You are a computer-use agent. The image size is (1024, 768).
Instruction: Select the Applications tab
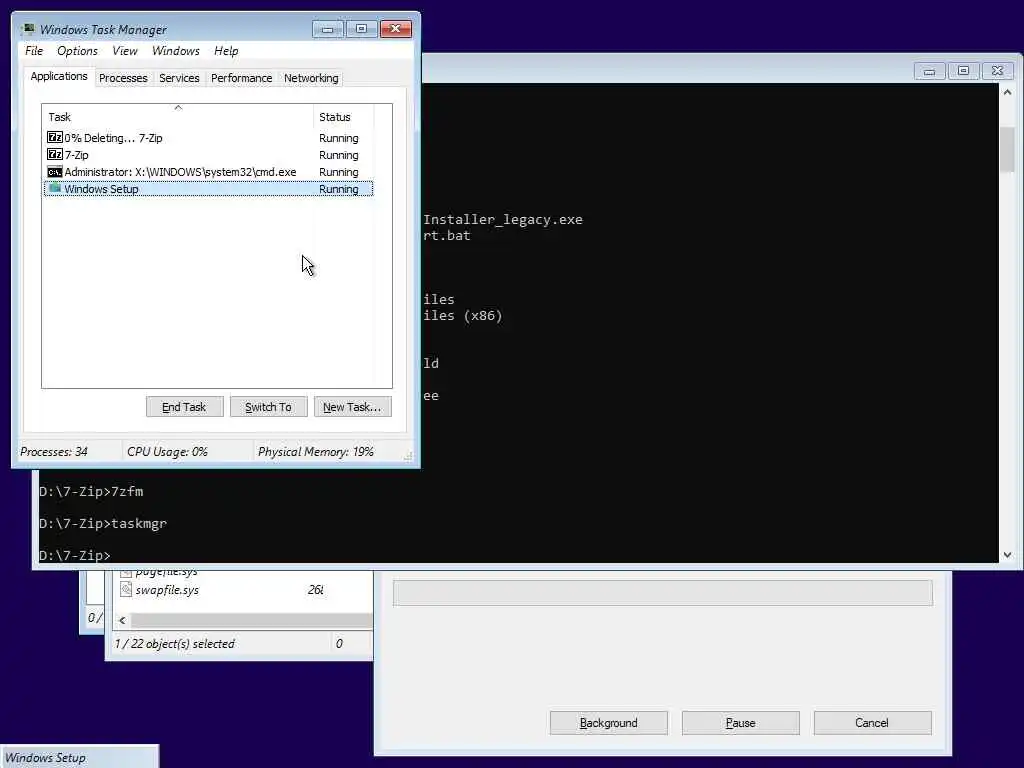[x=59, y=76]
